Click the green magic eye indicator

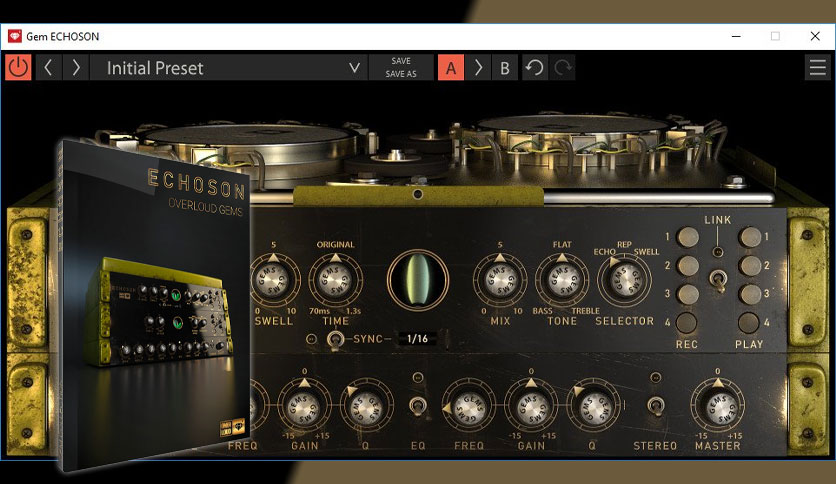pyautogui.click(x=418, y=280)
